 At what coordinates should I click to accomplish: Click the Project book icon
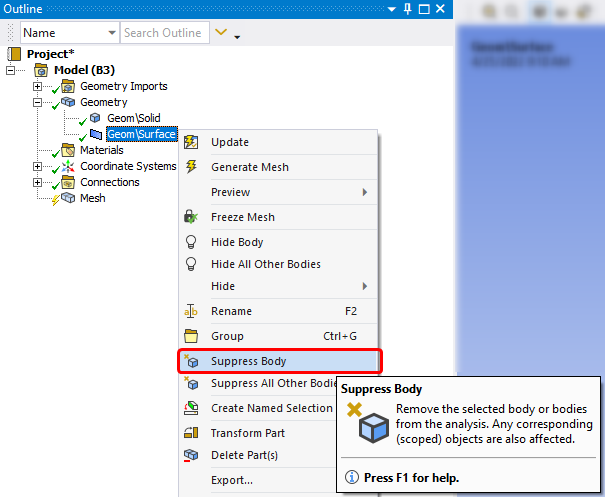click(x=14, y=54)
